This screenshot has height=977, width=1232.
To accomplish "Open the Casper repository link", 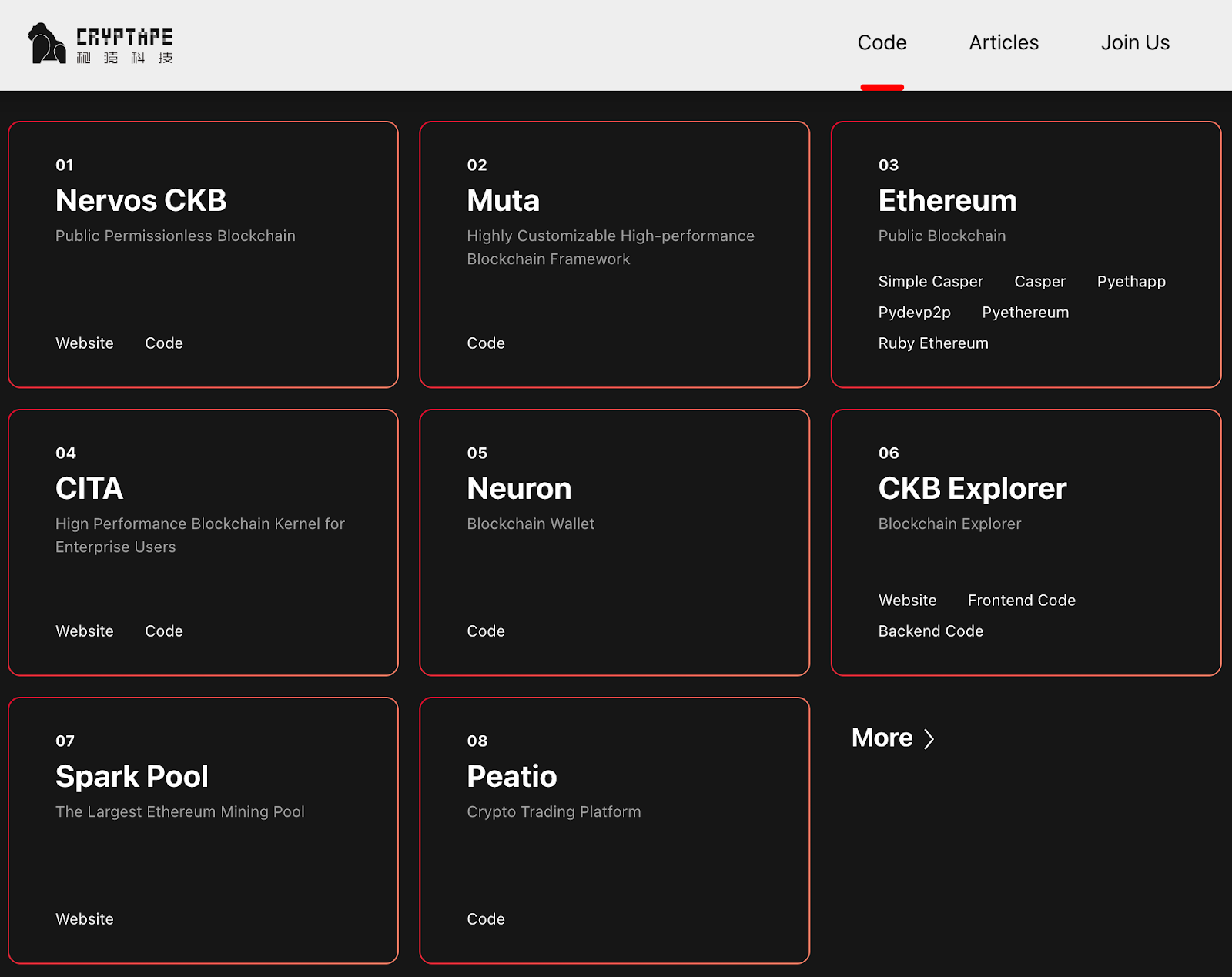I will pos(1039,282).
